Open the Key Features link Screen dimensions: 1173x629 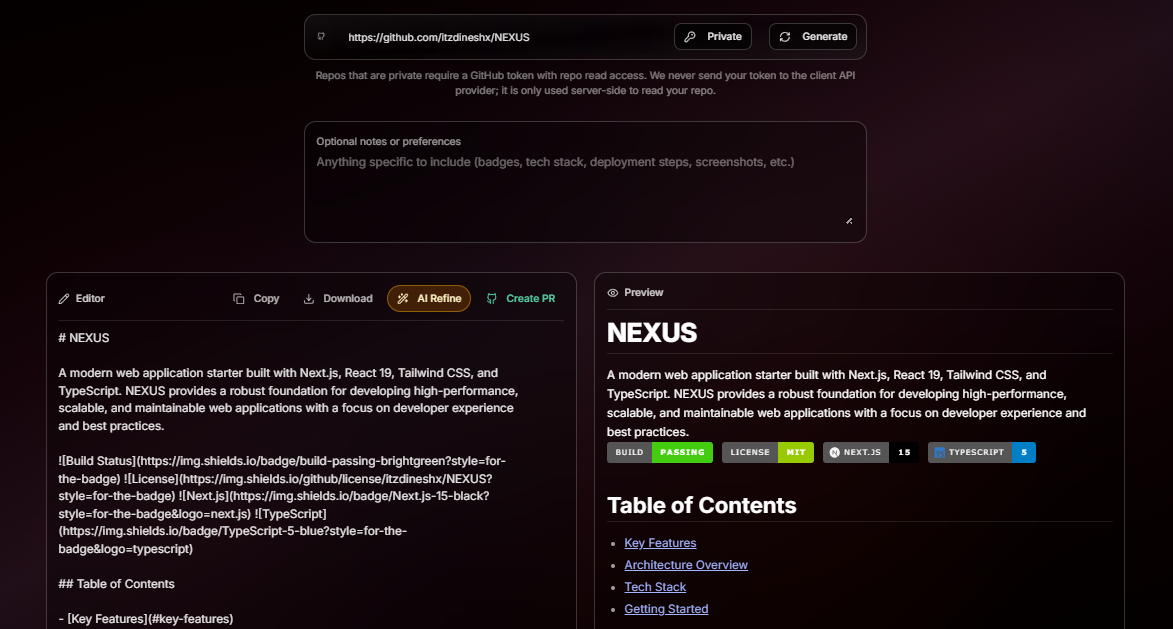point(660,542)
